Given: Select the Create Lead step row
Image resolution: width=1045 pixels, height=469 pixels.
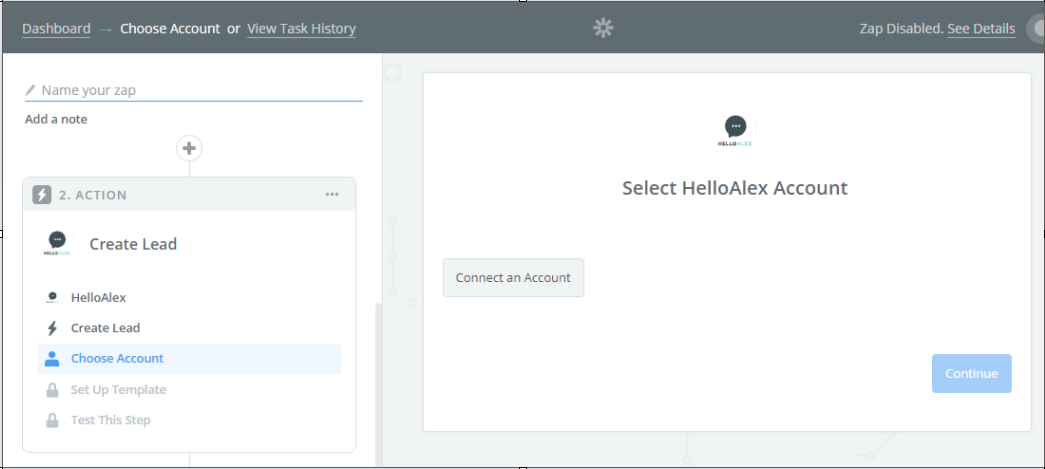Looking at the screenshot, I should pos(189,328).
